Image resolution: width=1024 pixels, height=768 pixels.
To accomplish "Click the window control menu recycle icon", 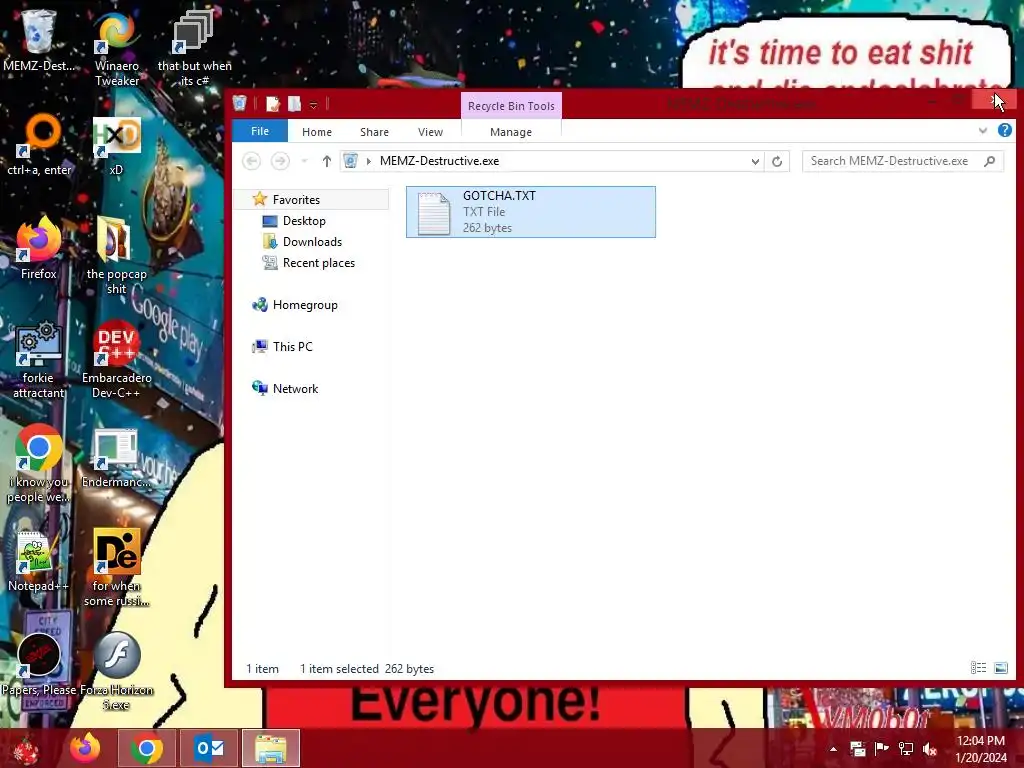I will [x=240, y=103].
